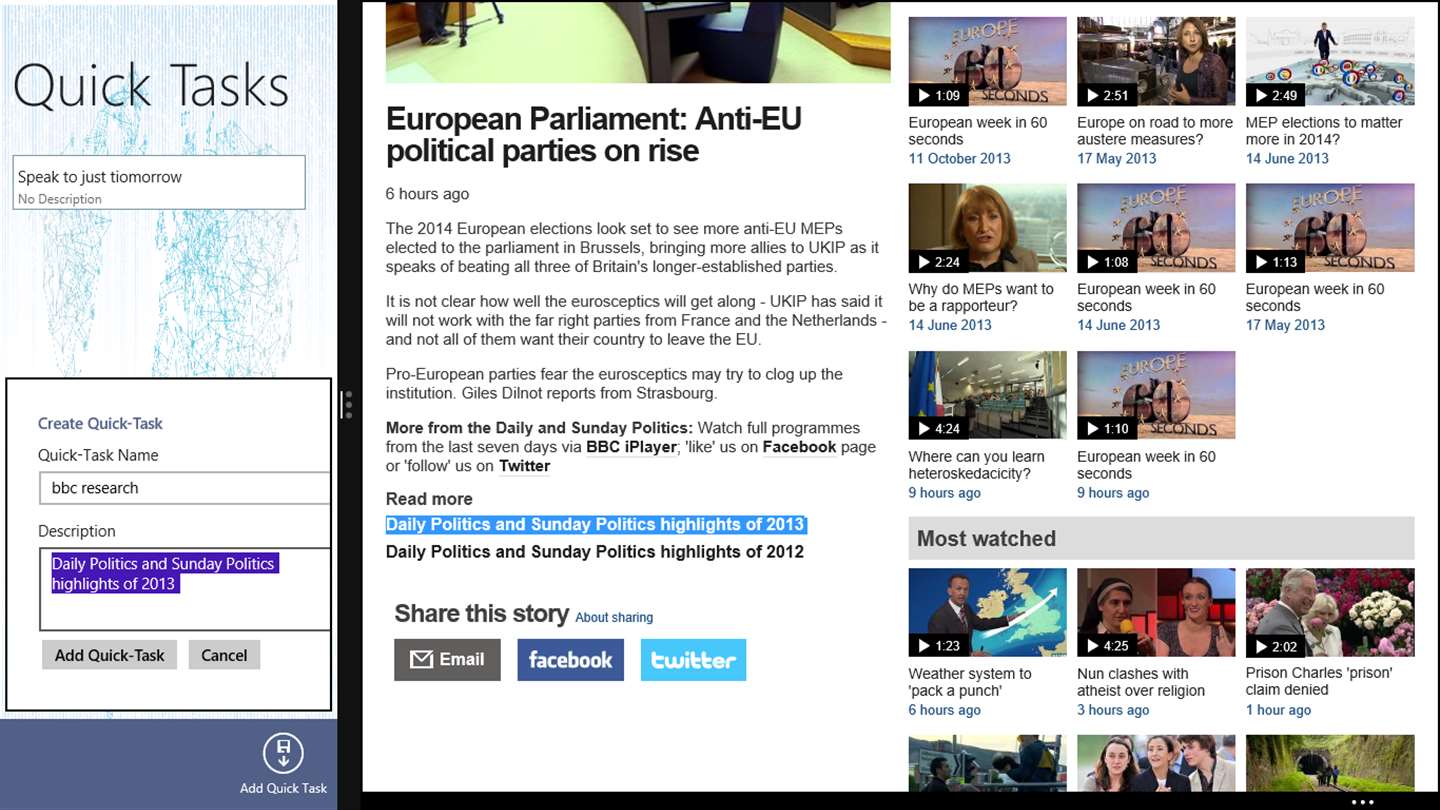Open the Facebook link in article text
The height and width of the screenshot is (810, 1440).
pos(799,447)
